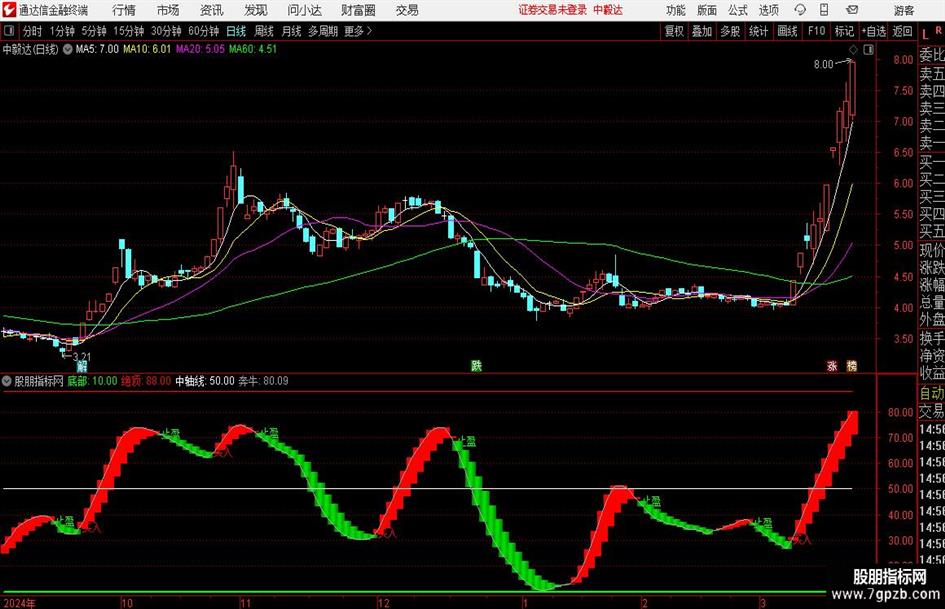The image size is (945, 609).
Task: Click the MA10: 6.01 indicator label
Action: point(147,49)
